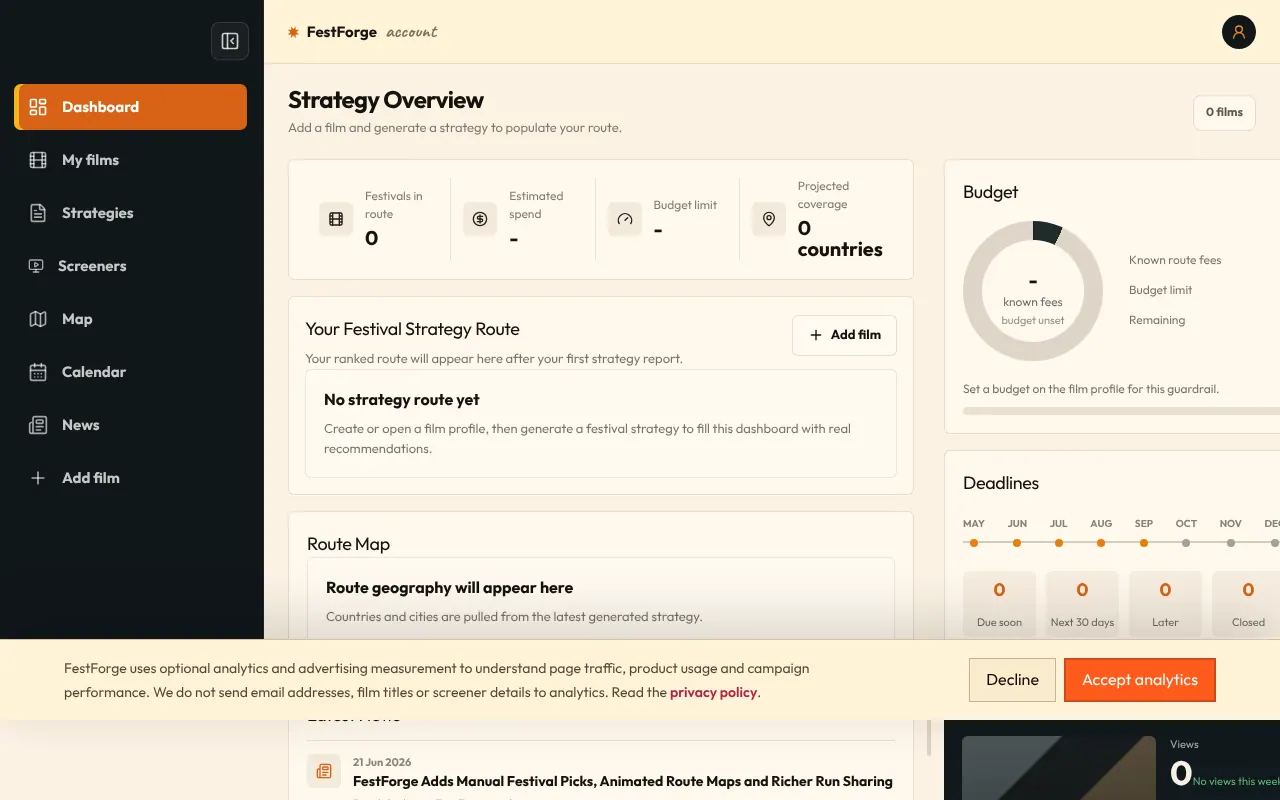Click the Budget limit gauge icon
The image size is (1280, 800).
[625, 219]
